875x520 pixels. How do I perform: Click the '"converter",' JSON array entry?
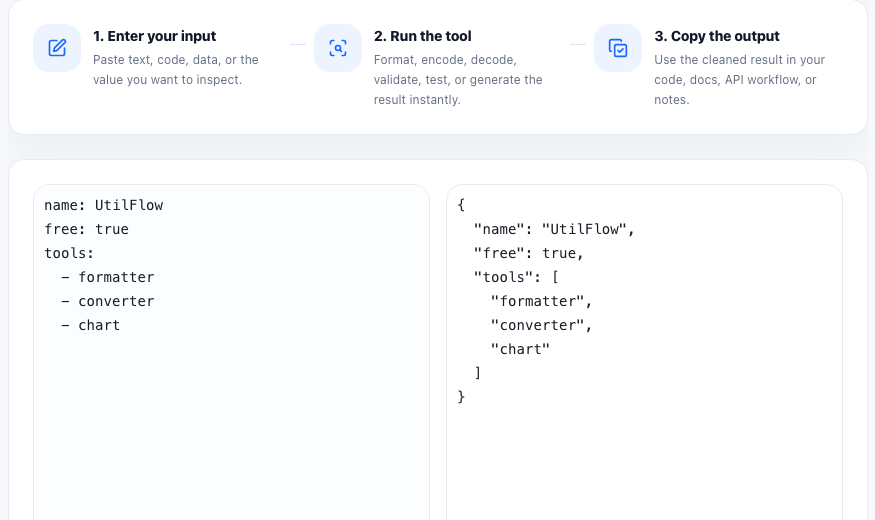click(x=541, y=325)
